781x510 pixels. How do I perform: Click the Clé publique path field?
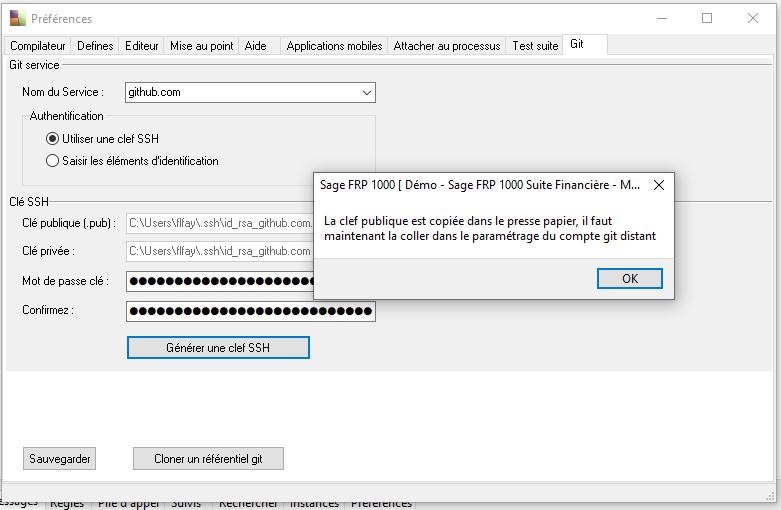[x=220, y=223]
